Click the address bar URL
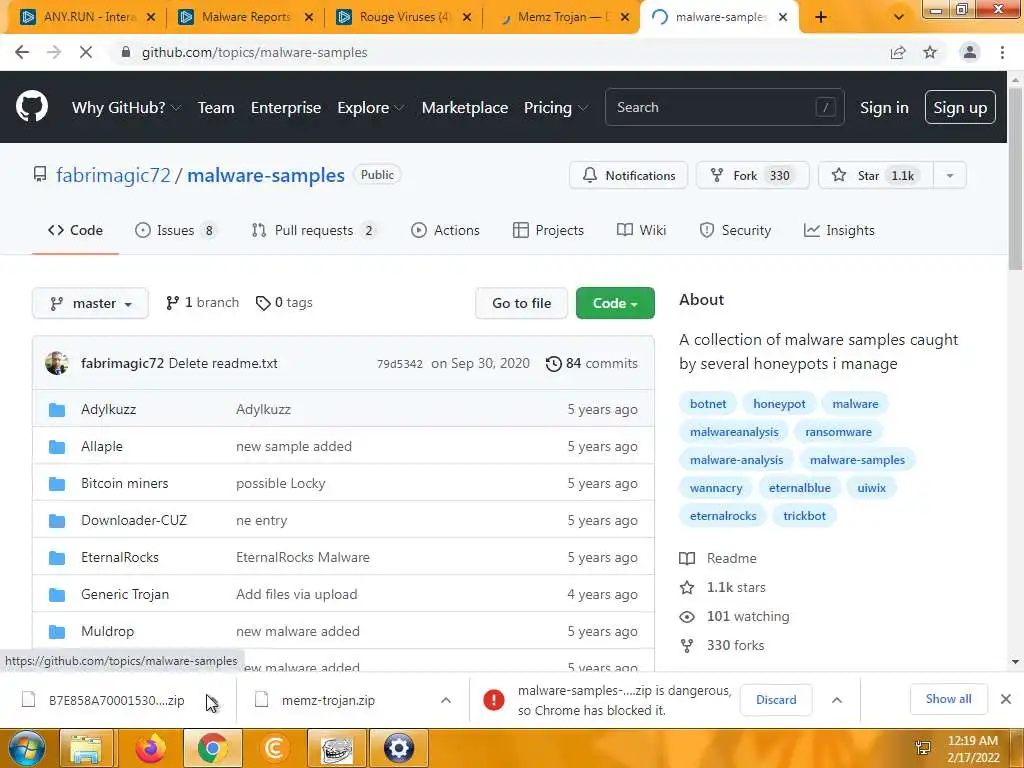This screenshot has width=1024, height=768. pyautogui.click(x=255, y=52)
